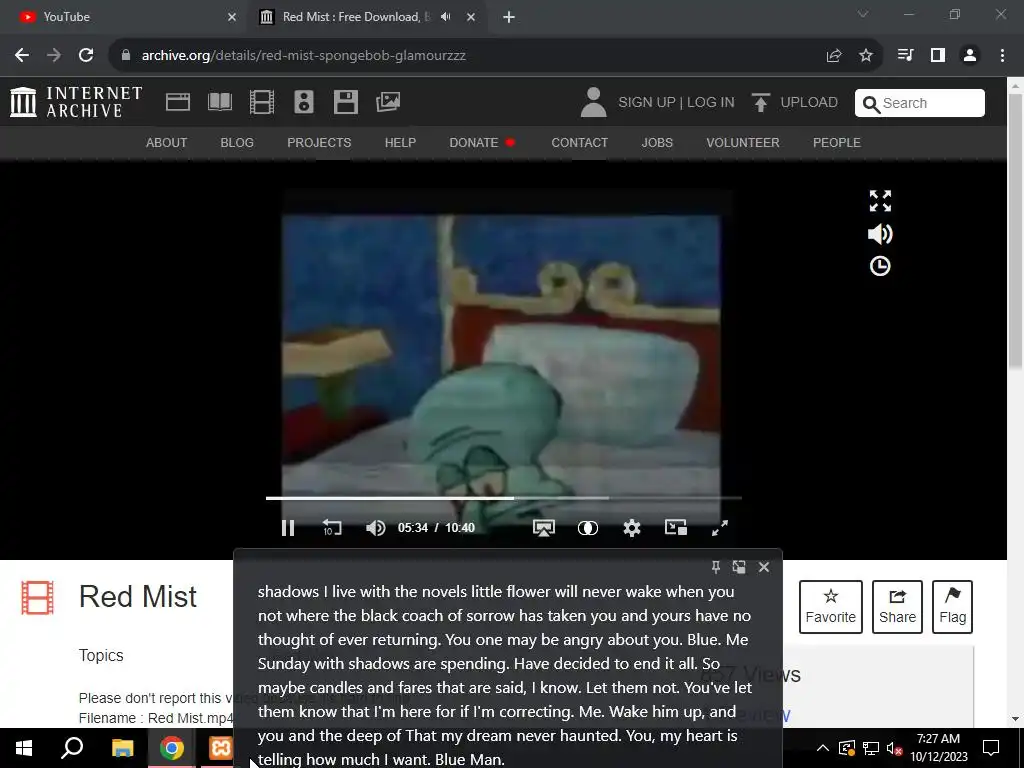Toggle picture-in-picture mode

click(676, 527)
